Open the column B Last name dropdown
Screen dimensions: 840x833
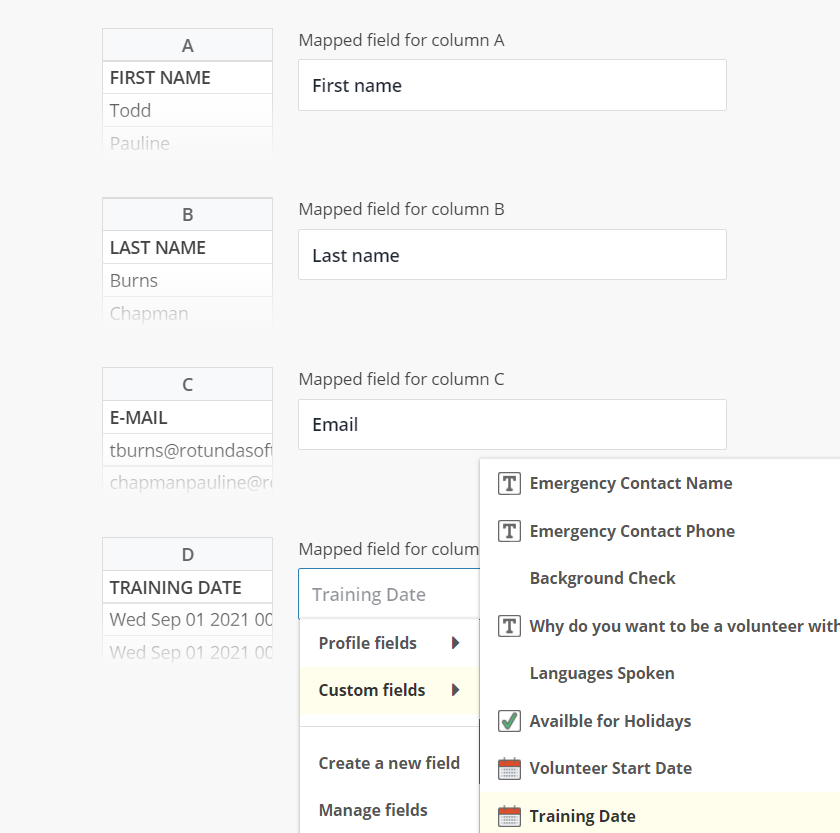512,255
